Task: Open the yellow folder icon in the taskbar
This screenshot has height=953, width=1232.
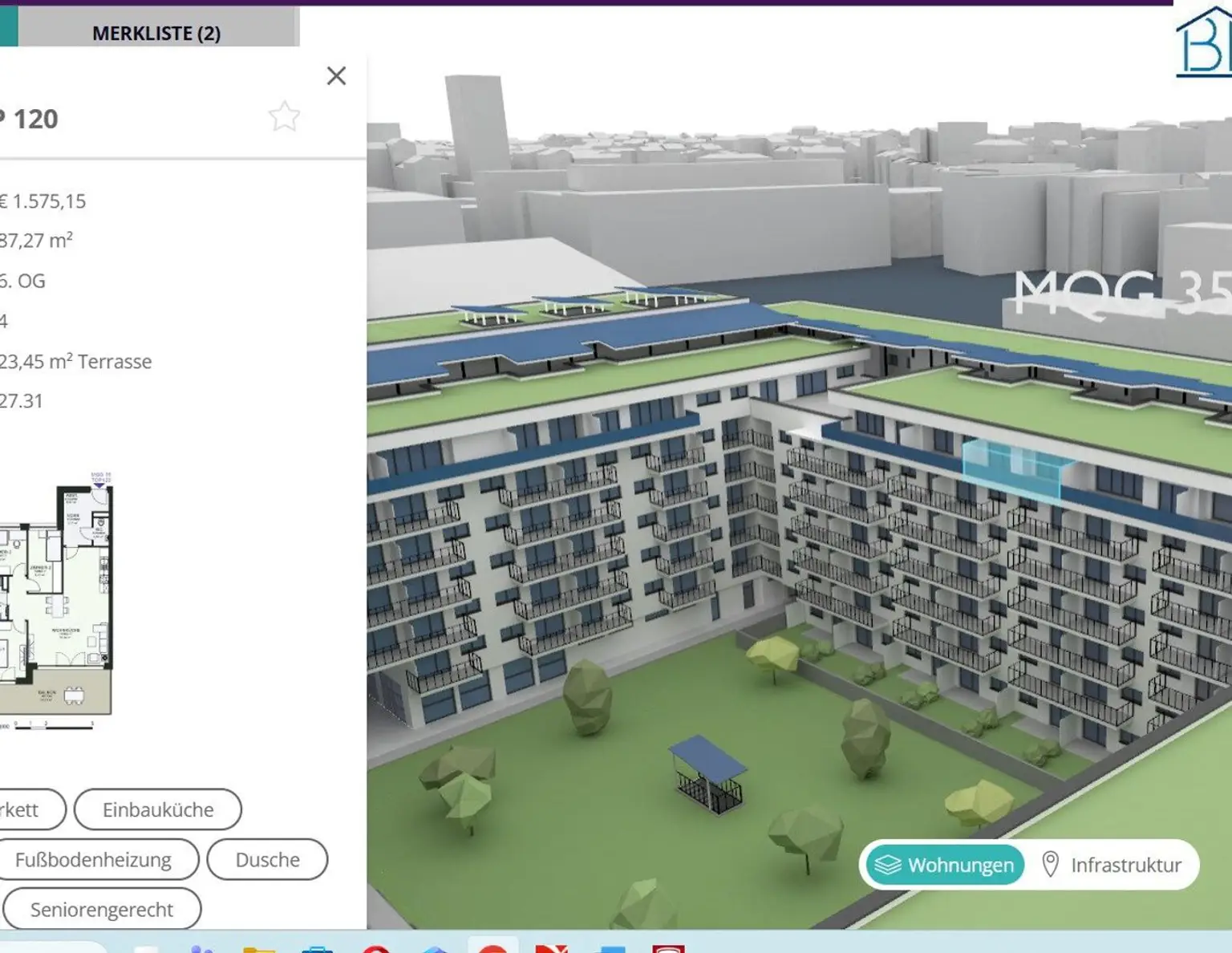Action: pyautogui.click(x=259, y=950)
